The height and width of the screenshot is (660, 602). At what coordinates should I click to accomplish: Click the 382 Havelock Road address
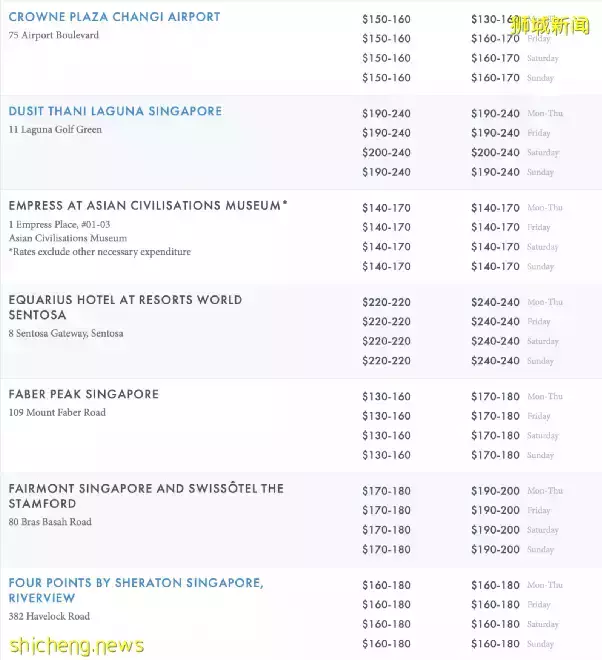49,617
